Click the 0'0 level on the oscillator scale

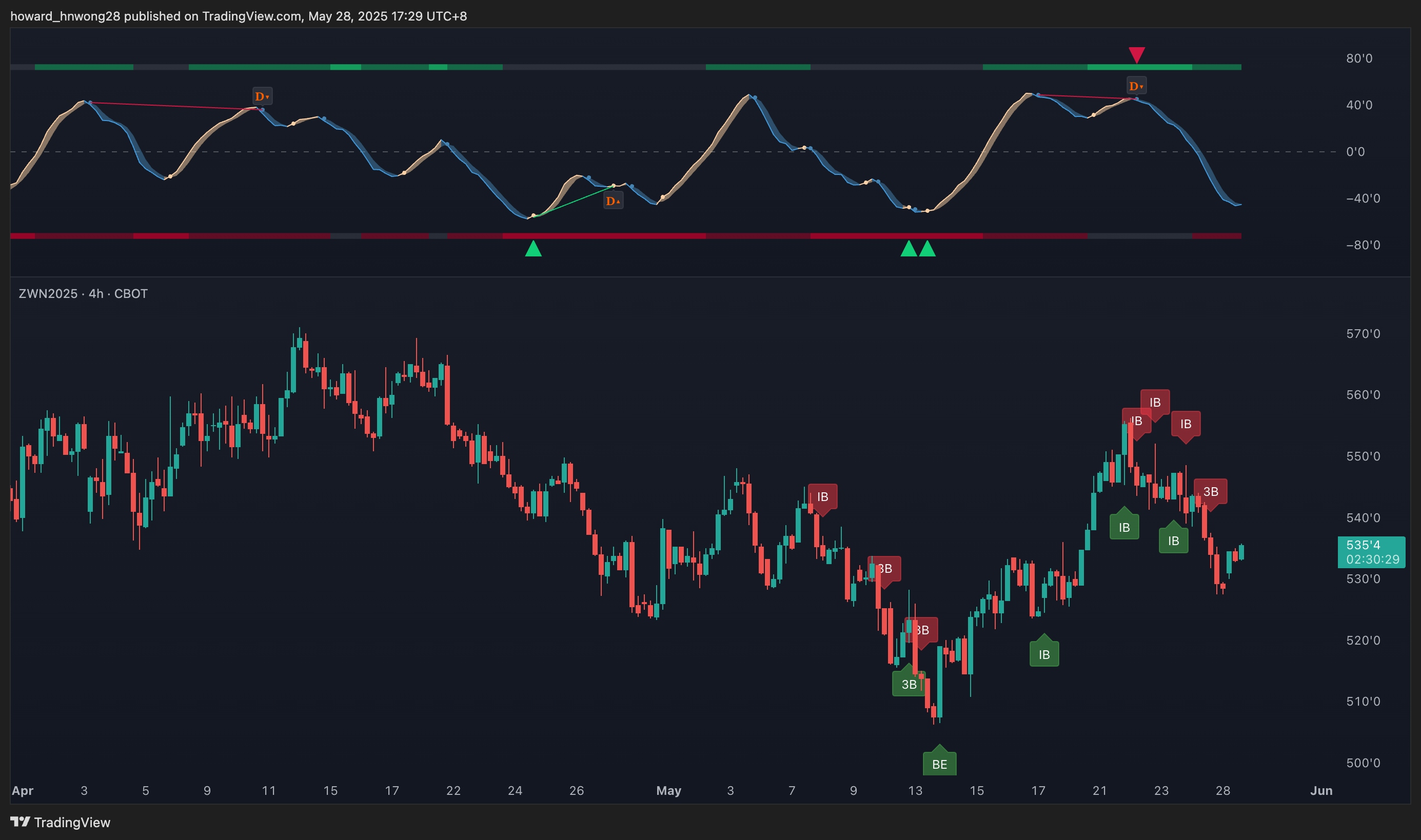tap(1355, 152)
